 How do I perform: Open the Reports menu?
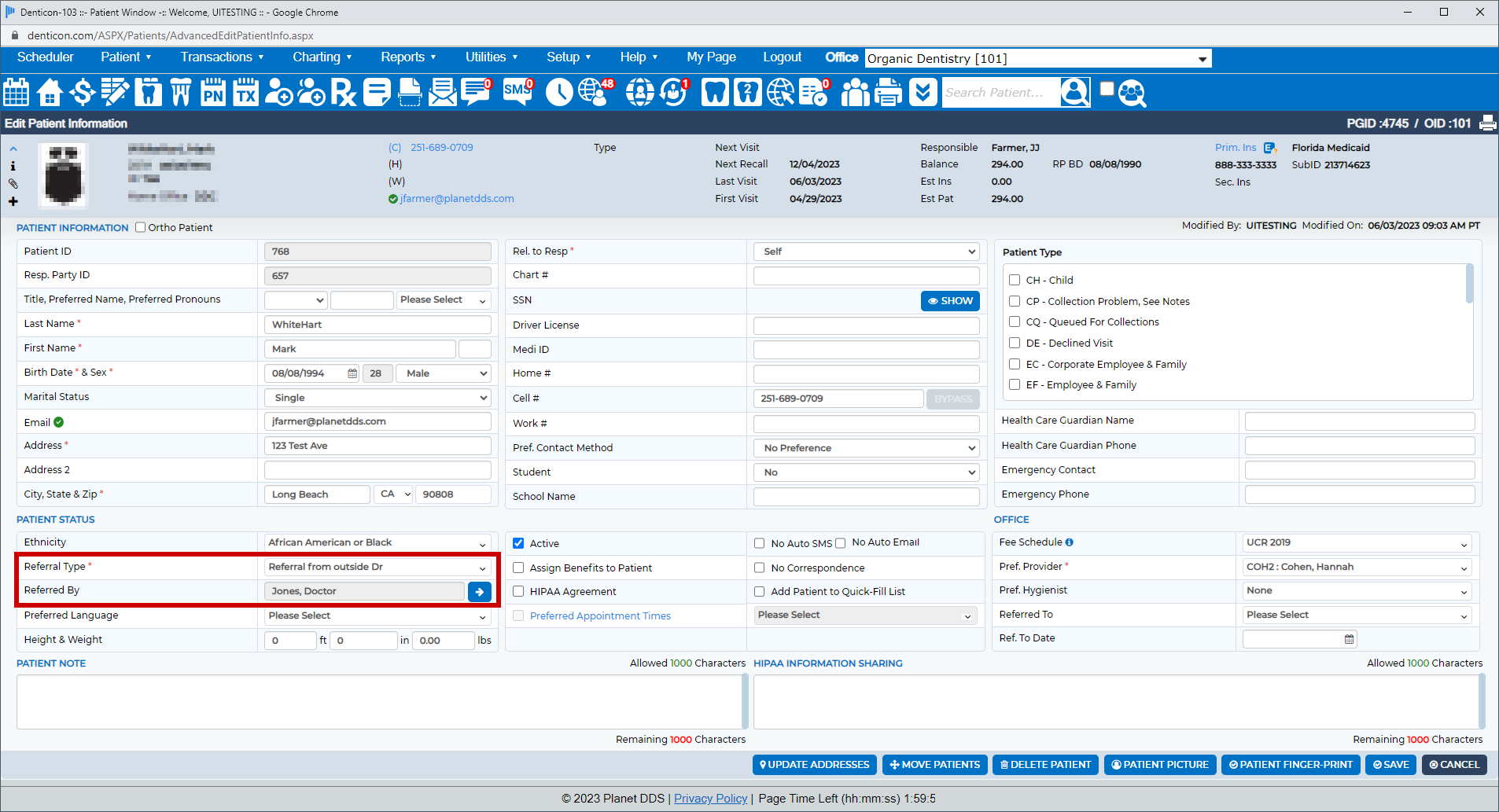408,57
